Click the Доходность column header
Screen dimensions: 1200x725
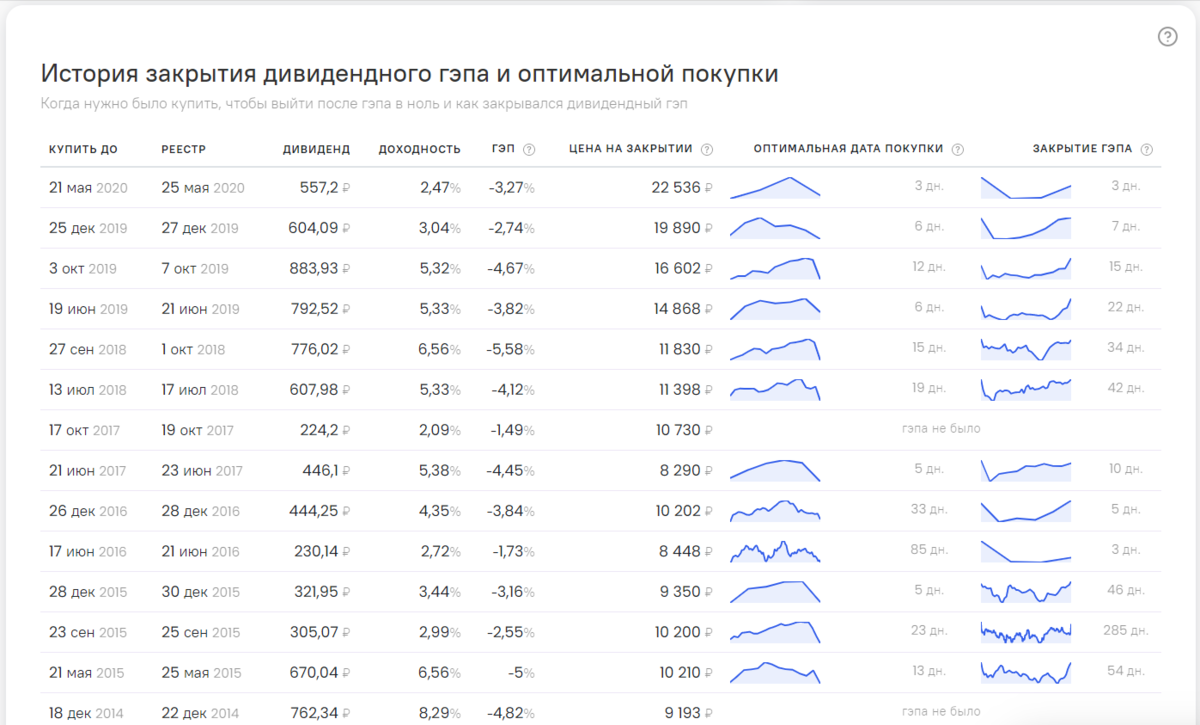419,149
